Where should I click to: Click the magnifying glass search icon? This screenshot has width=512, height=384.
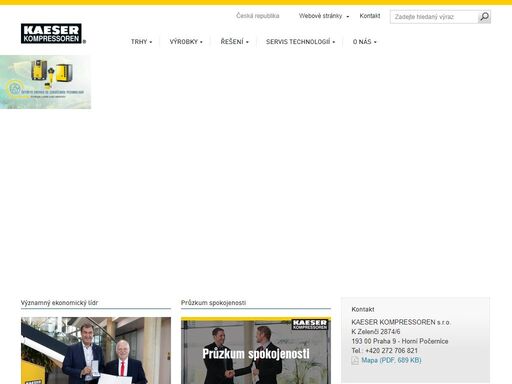pos(484,17)
